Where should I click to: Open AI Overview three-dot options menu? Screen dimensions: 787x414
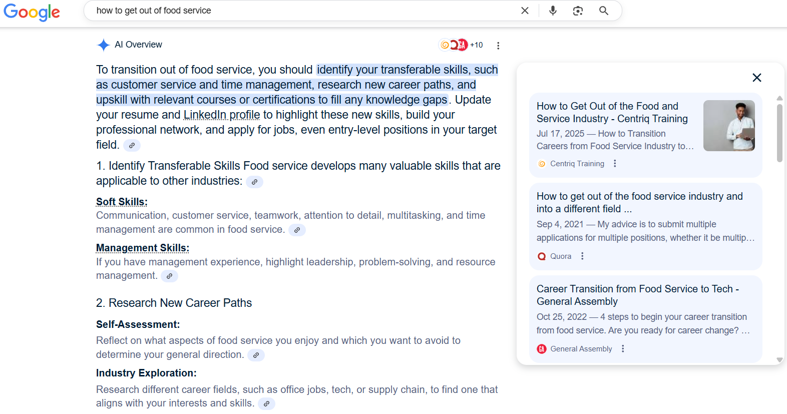click(498, 45)
